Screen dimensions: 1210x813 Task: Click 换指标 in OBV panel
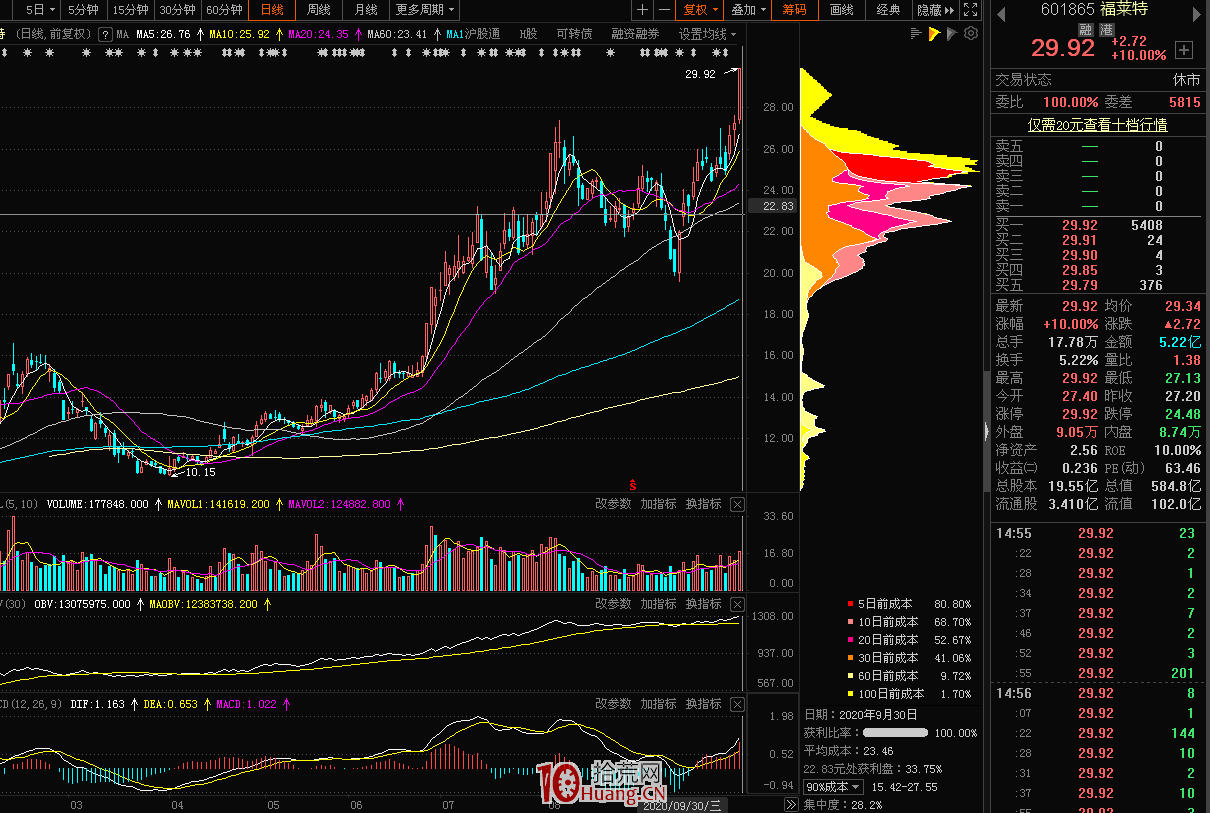(x=704, y=604)
